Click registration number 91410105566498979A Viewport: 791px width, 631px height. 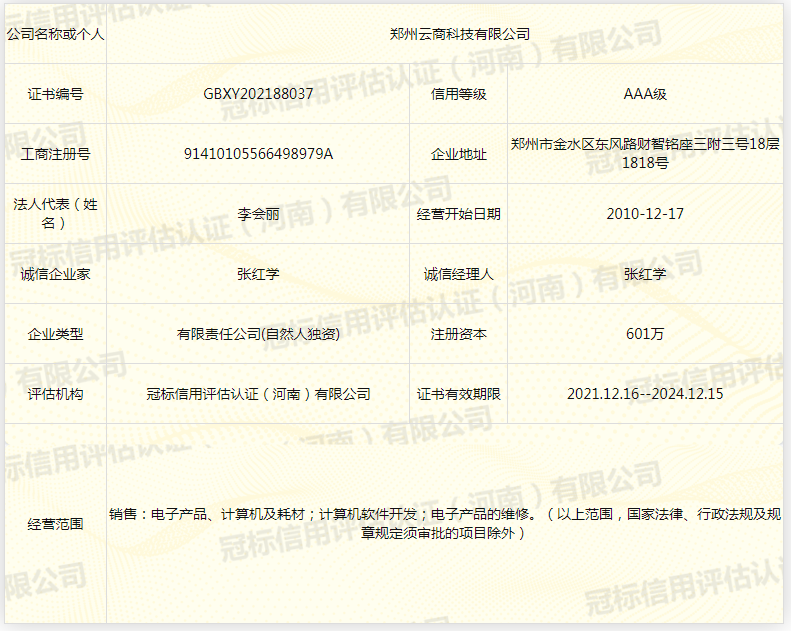click(258, 154)
